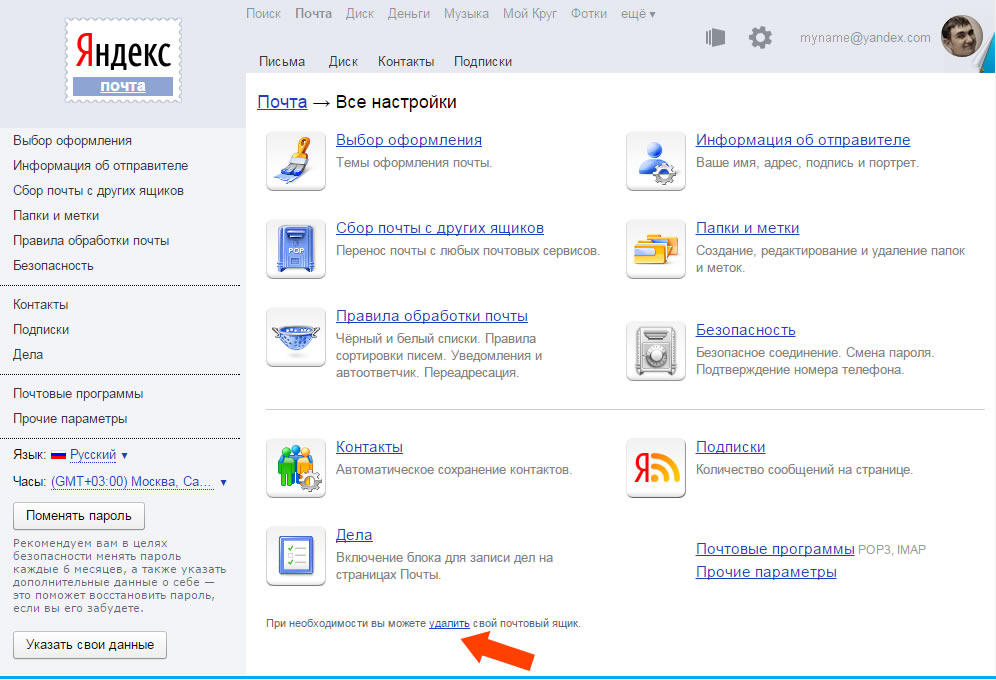Select Контакты in left sidebar
Screen dimensions: 996x680
(x=41, y=305)
